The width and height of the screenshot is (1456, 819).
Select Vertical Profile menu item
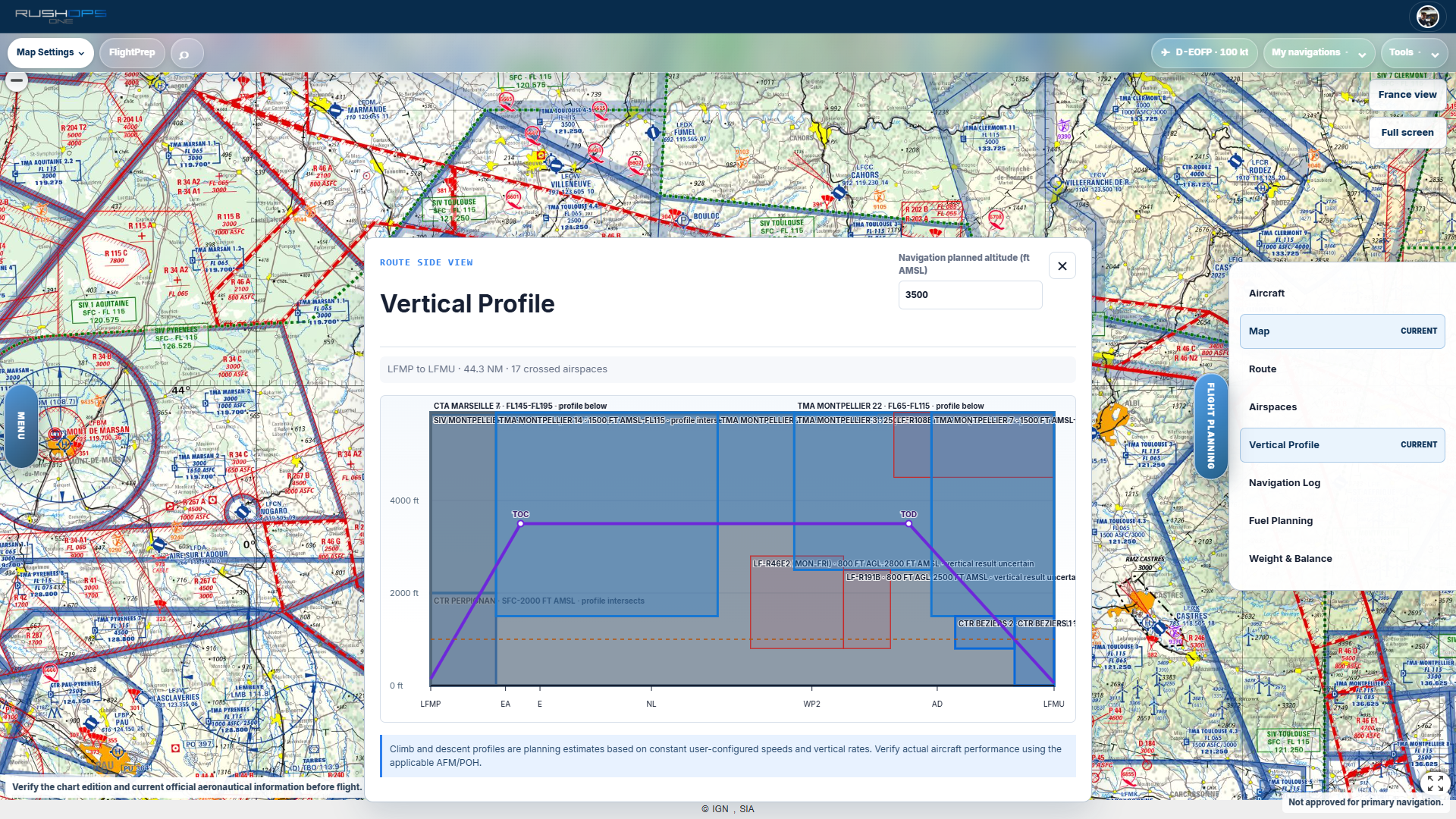[x=1342, y=445]
